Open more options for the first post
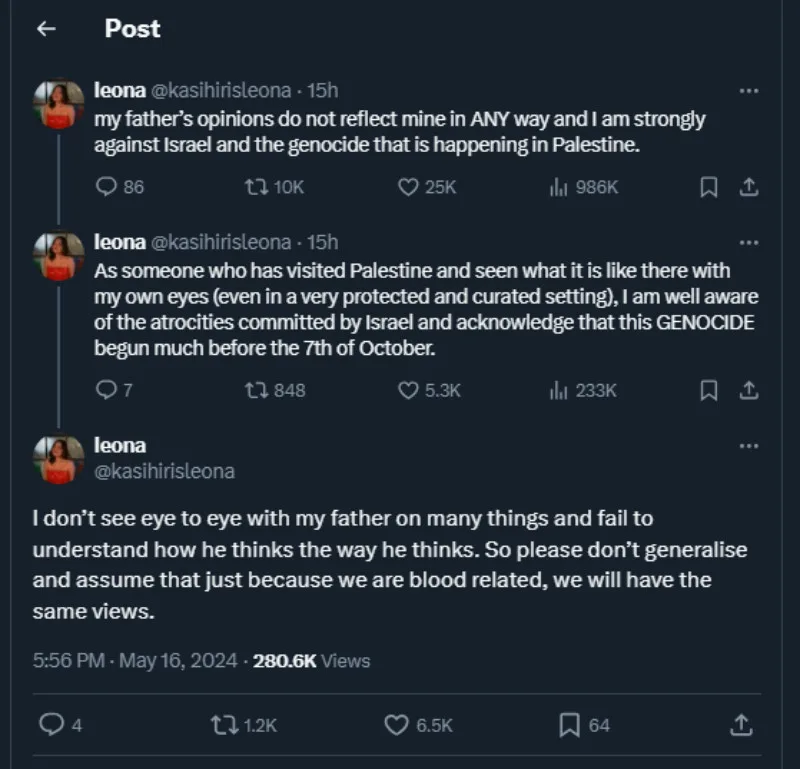Screen dimensions: 800x769 coord(748,91)
